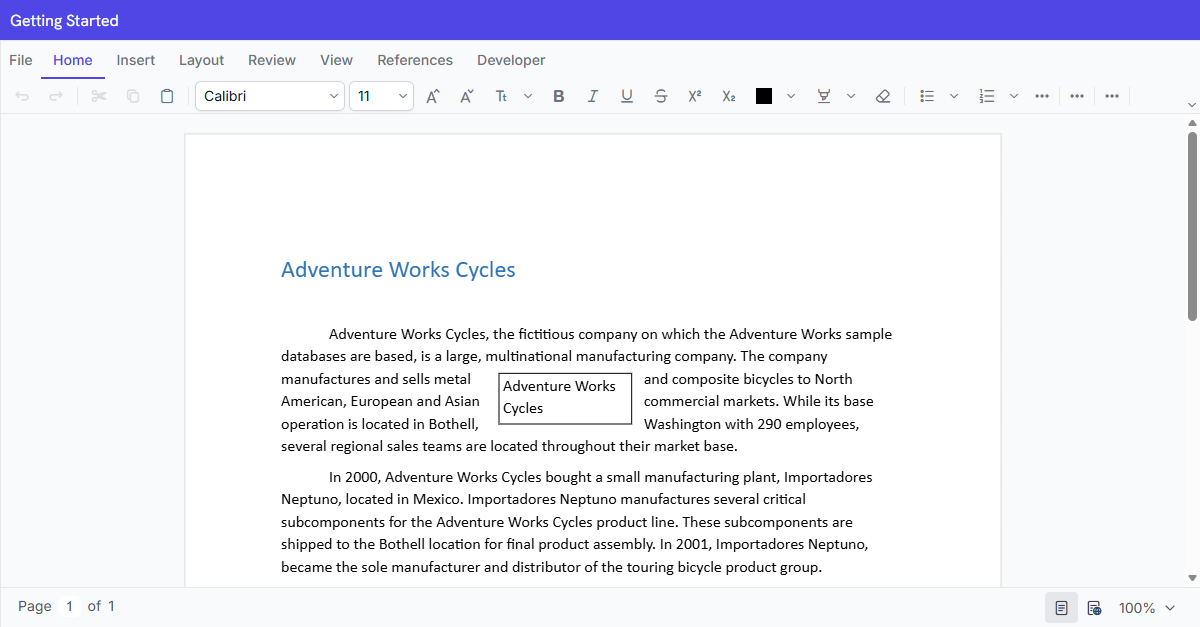Apply a bulleted list
Viewport: 1200px width, 627px height.
click(927, 96)
